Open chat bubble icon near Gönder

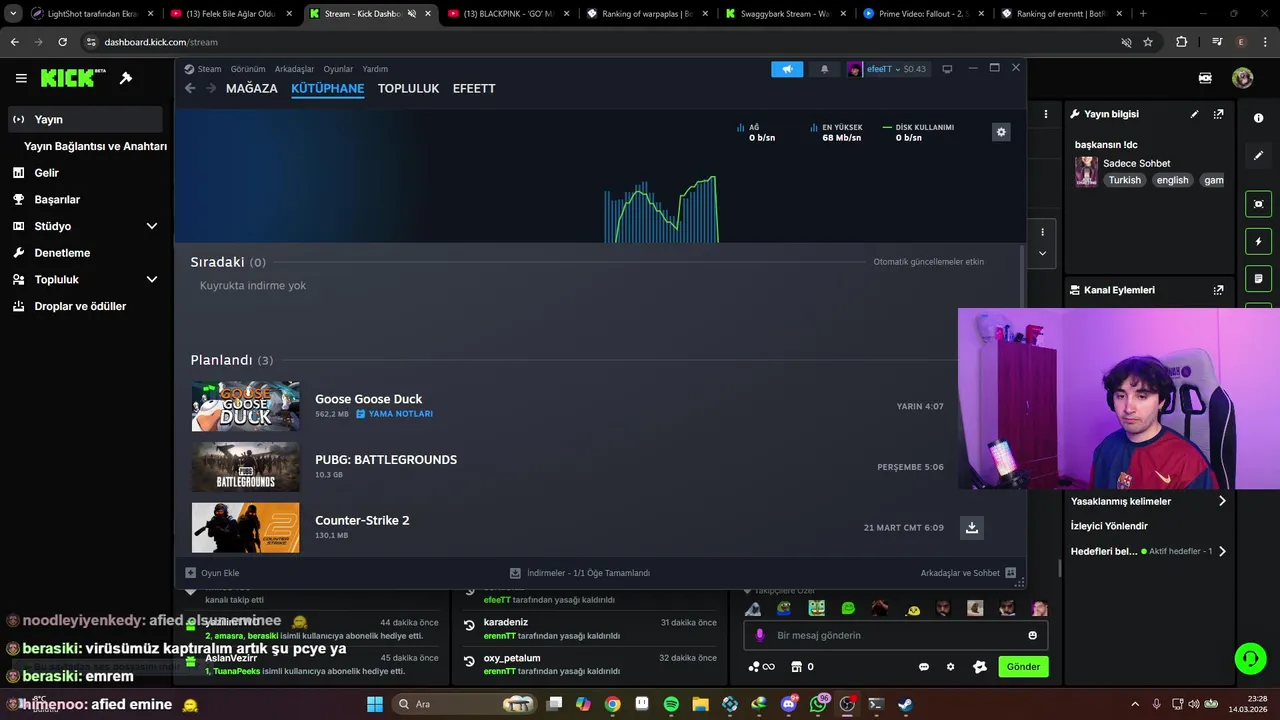[923, 667]
